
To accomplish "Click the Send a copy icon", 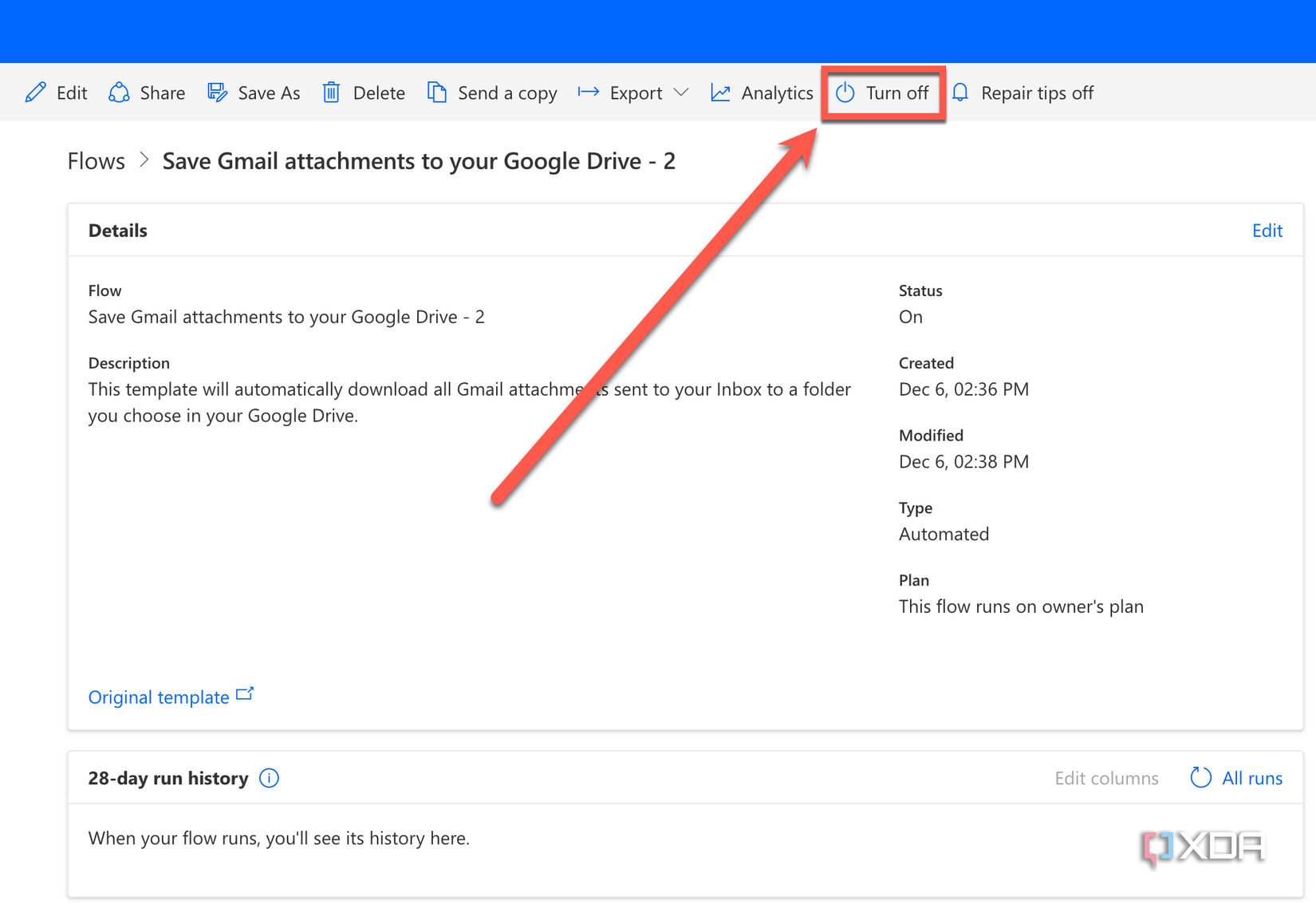I will click(x=436, y=93).
